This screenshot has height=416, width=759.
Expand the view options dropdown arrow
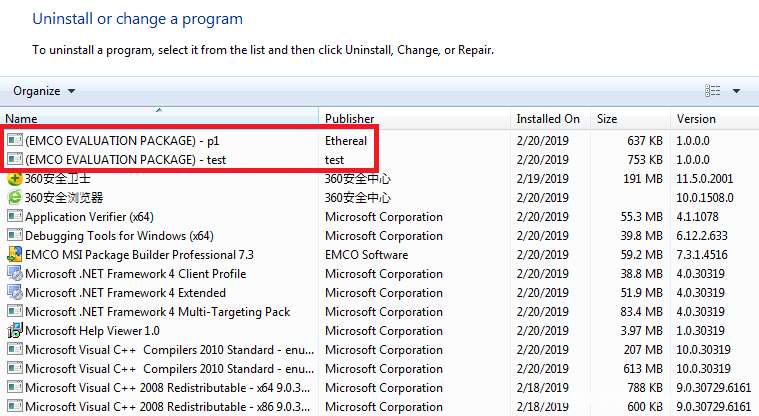(x=736, y=91)
